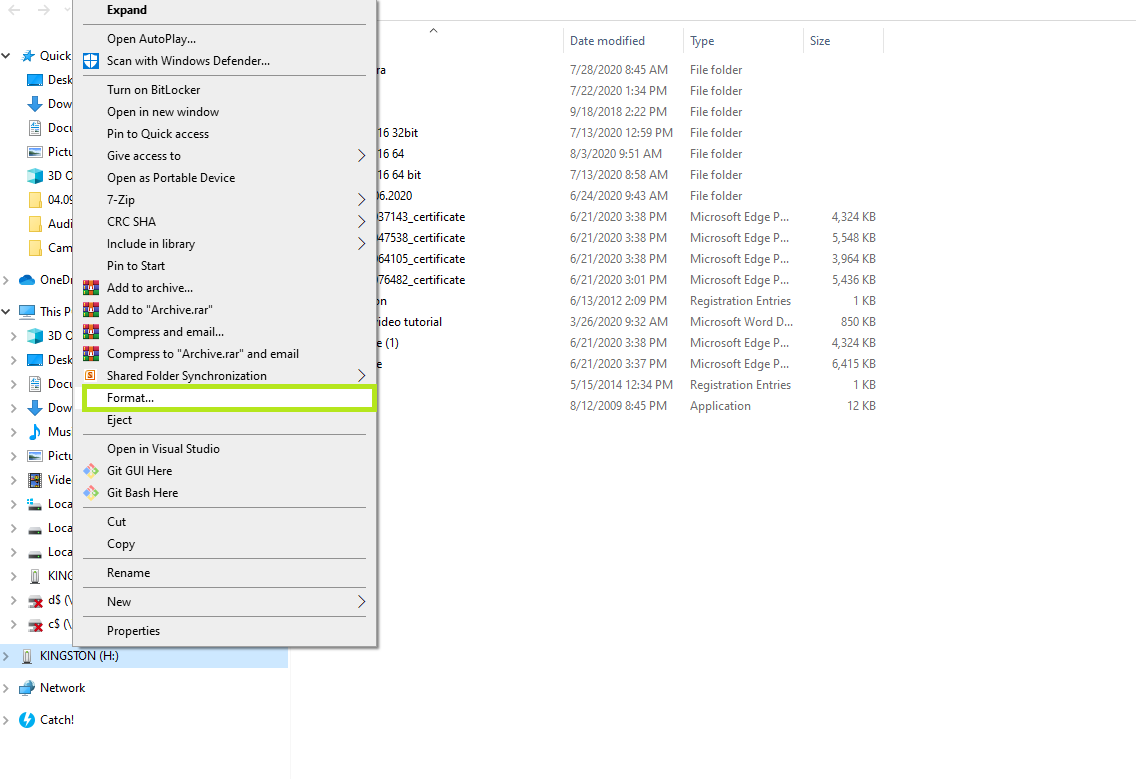Open the 7-Zip submenu arrow
This screenshot has height=779, width=1136.
(x=362, y=199)
